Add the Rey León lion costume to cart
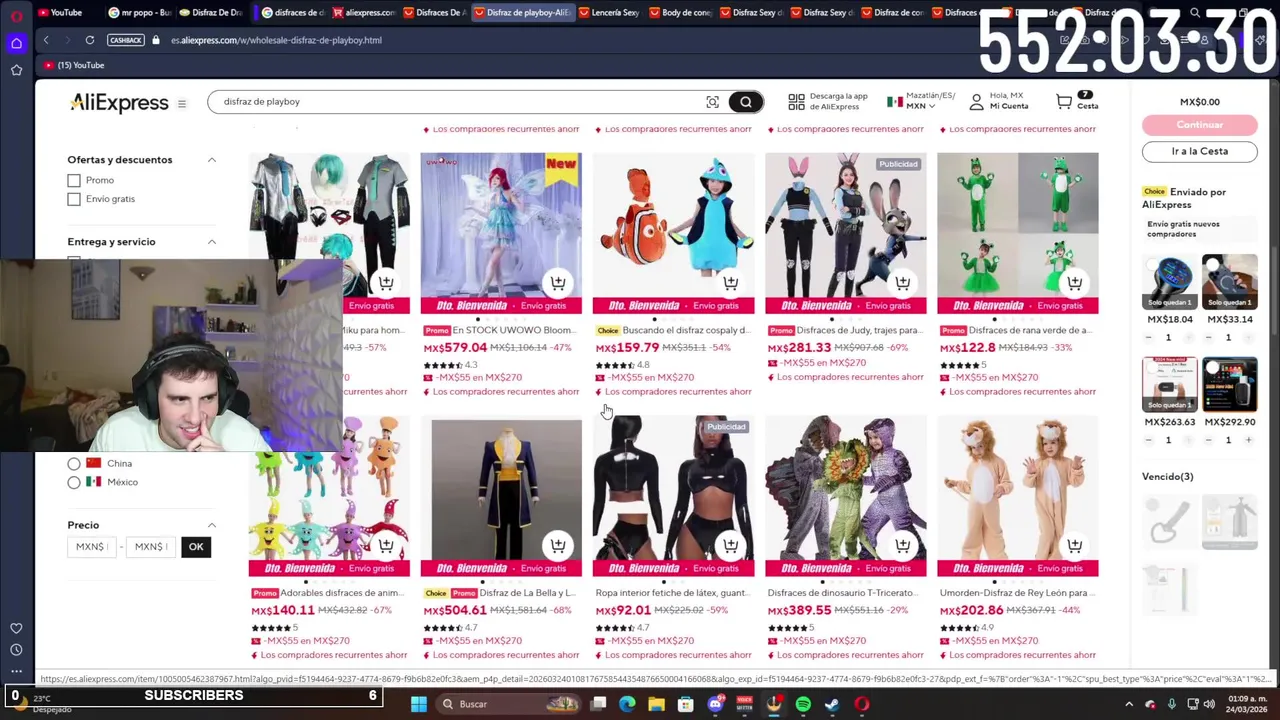 tap(1074, 546)
